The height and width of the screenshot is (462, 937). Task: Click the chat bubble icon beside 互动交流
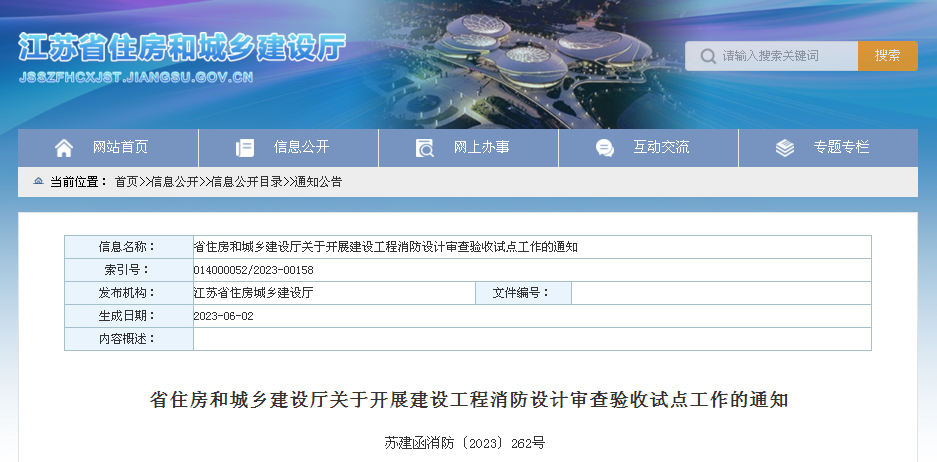[x=605, y=148]
